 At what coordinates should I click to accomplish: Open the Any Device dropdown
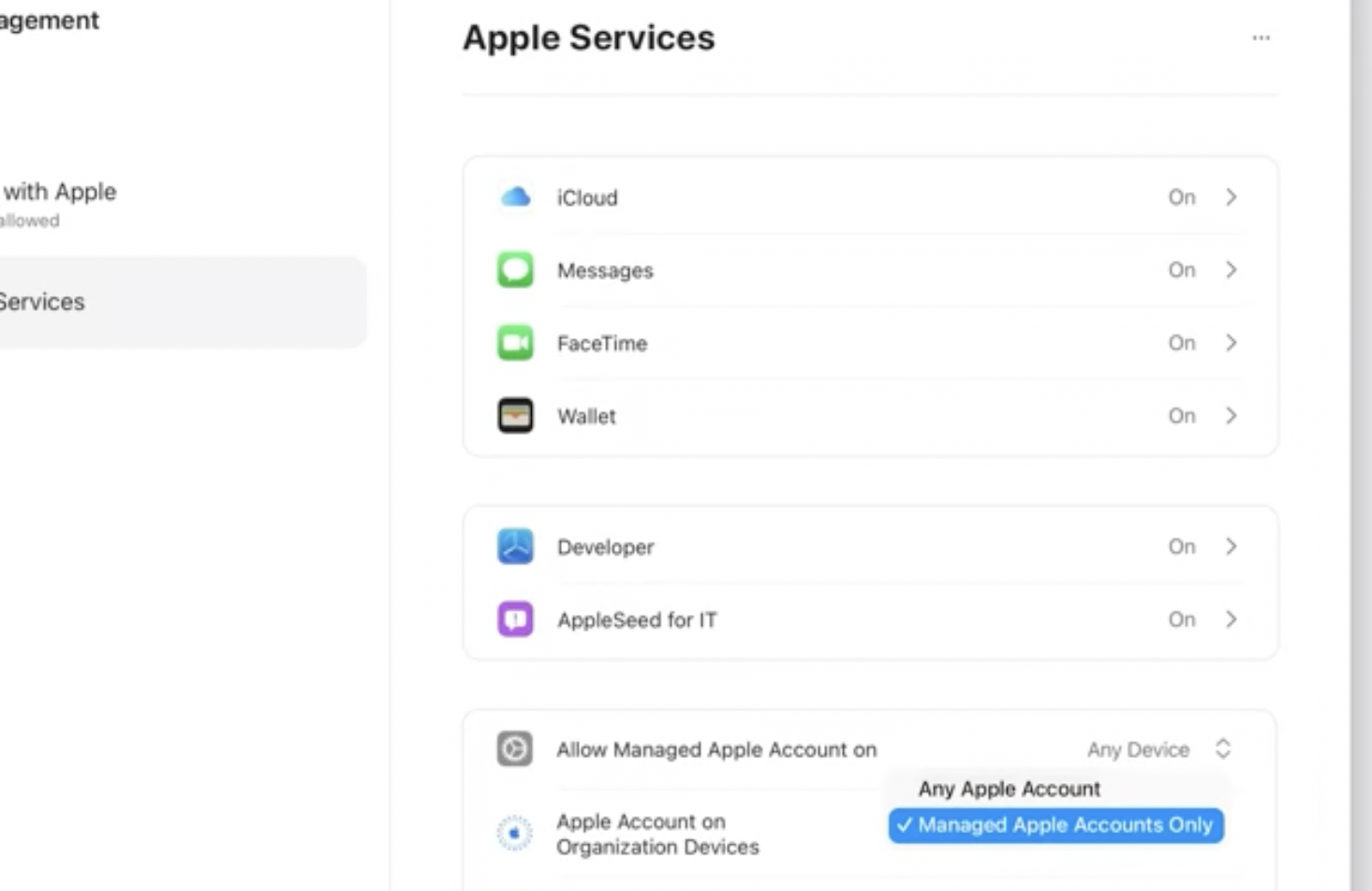coord(1159,750)
